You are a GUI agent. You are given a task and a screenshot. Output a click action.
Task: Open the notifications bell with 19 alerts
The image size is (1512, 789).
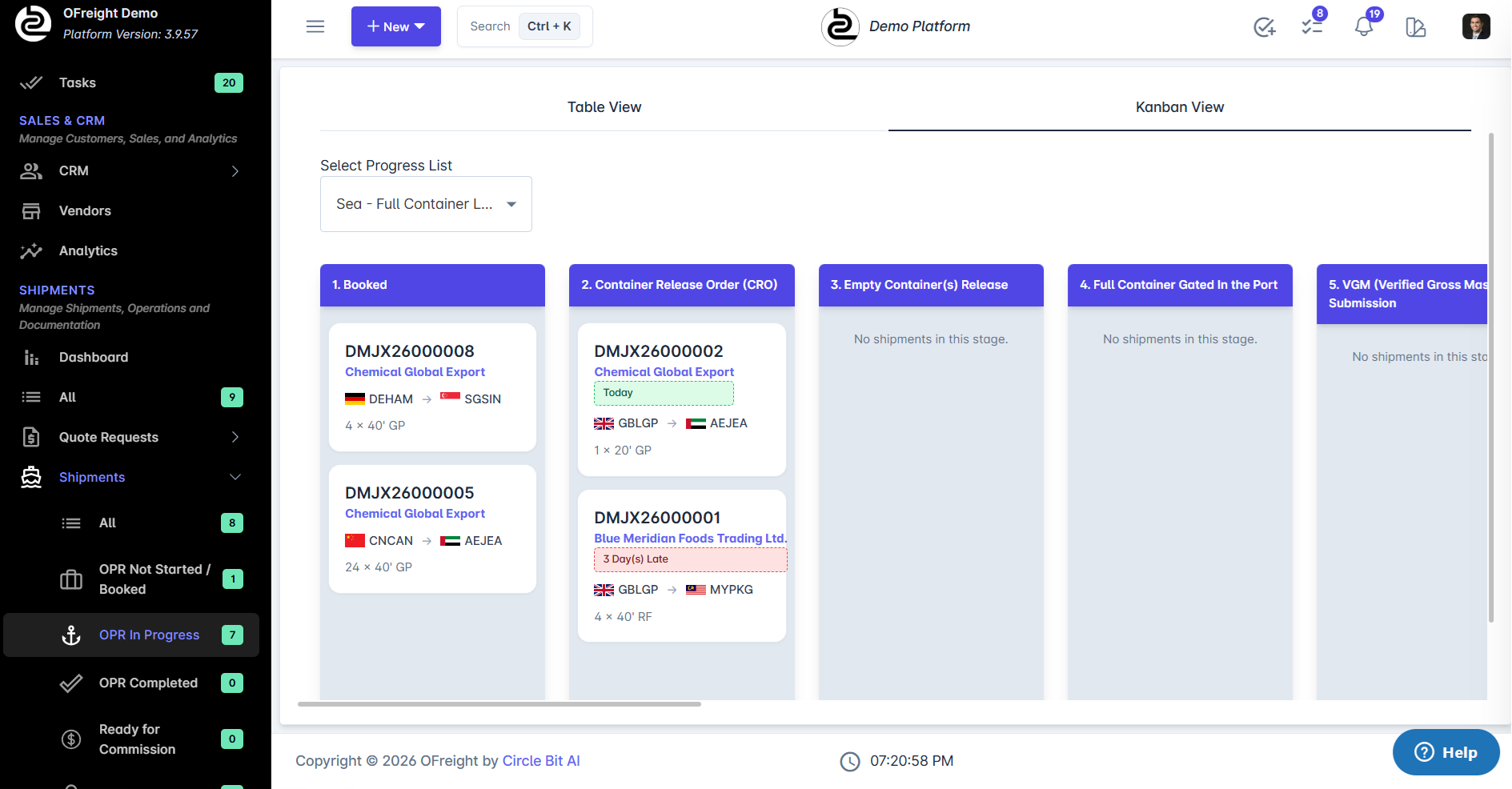point(1364,26)
